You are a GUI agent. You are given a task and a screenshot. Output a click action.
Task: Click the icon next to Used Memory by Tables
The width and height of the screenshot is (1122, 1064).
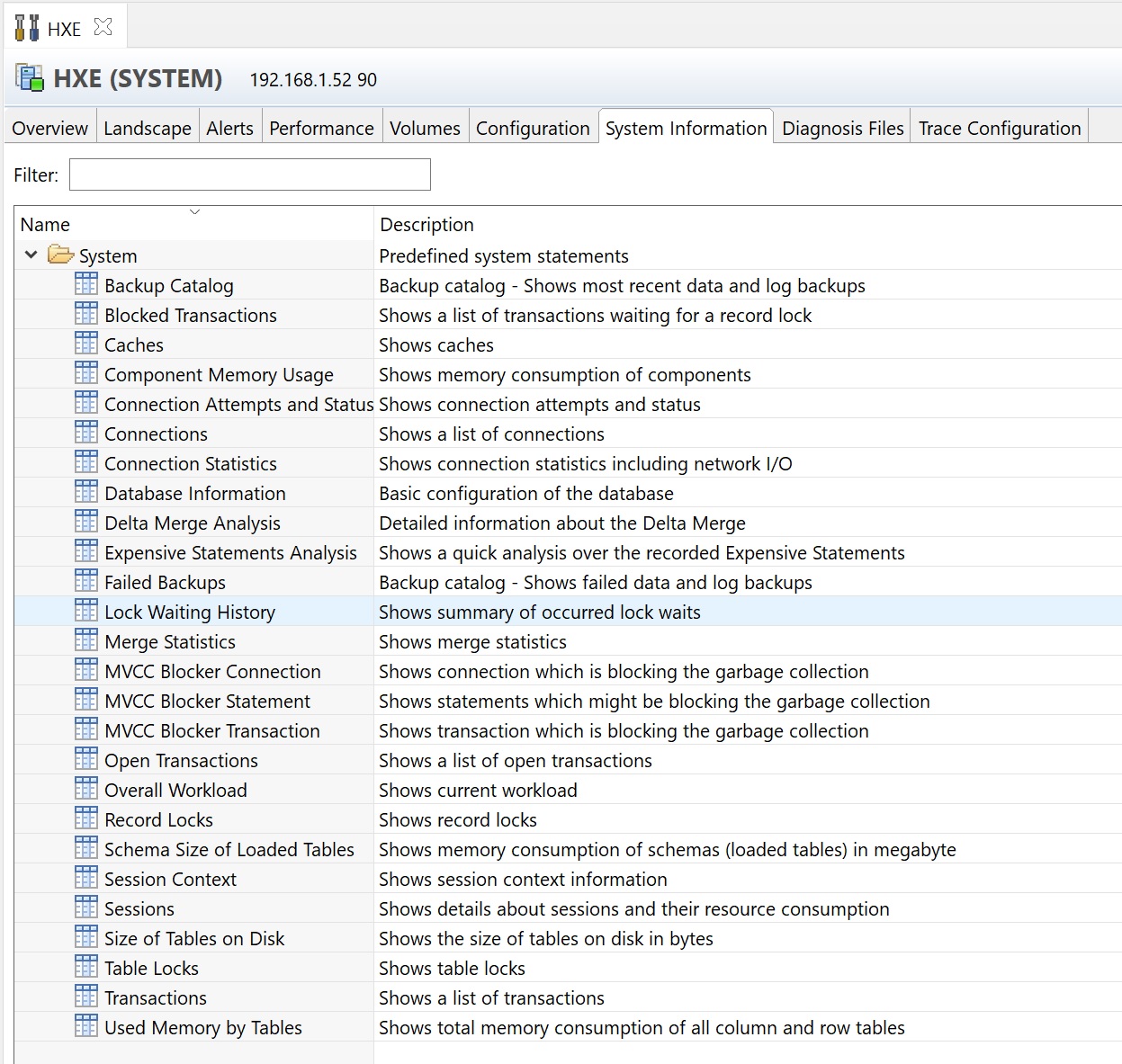[86, 1027]
